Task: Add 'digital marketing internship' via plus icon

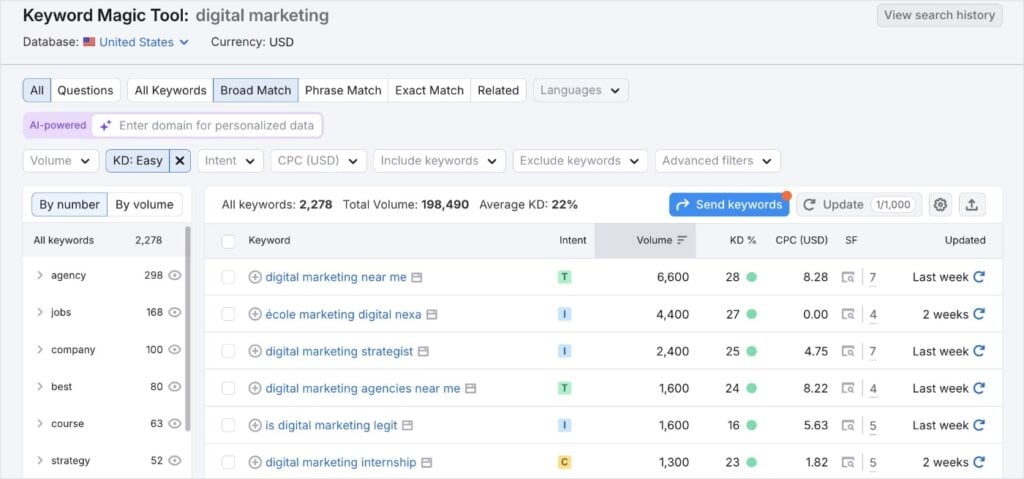Action: (255, 463)
